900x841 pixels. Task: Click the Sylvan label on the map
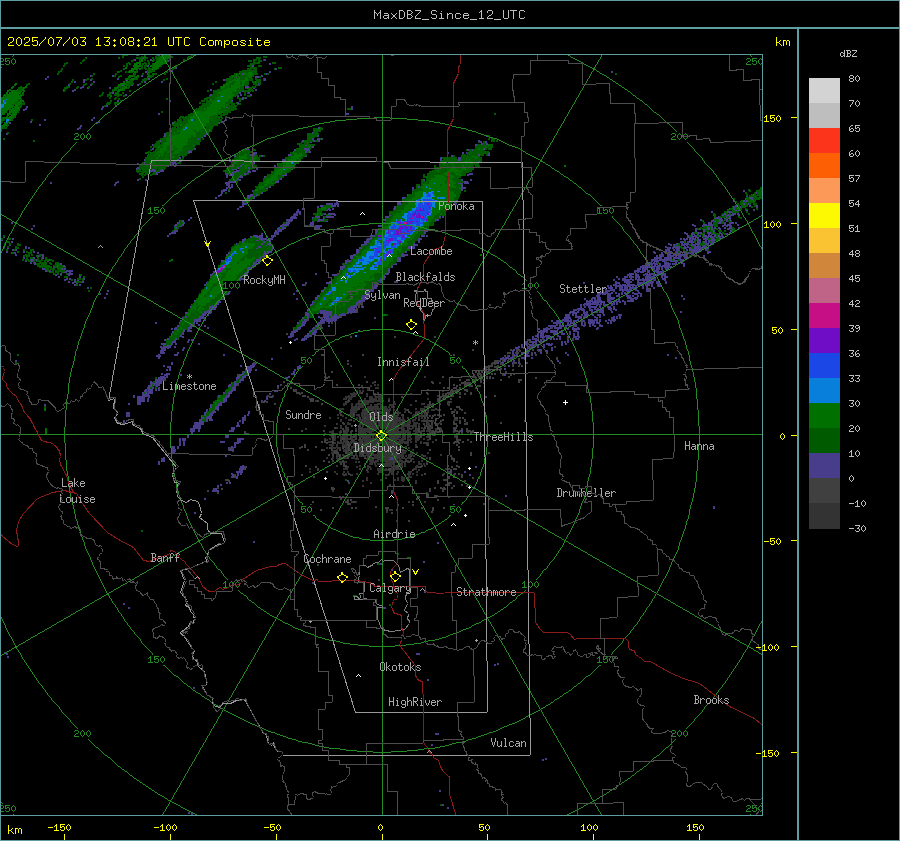383,295
